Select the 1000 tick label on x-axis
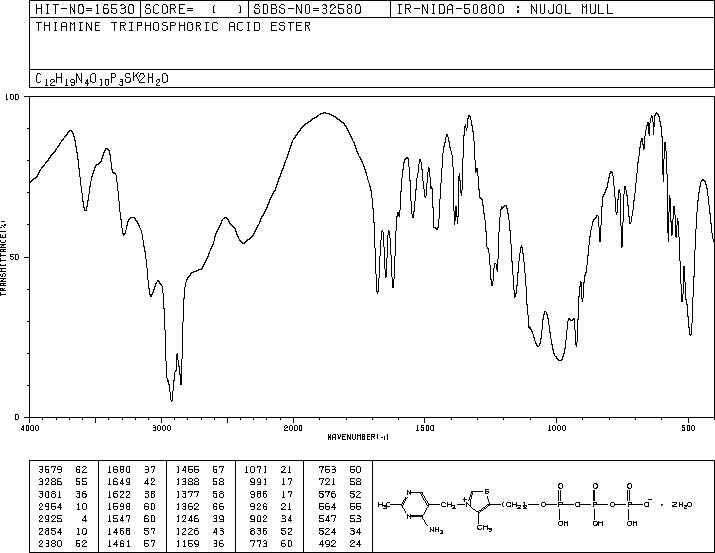The height and width of the screenshot is (553, 715). pyautogui.click(x=556, y=428)
